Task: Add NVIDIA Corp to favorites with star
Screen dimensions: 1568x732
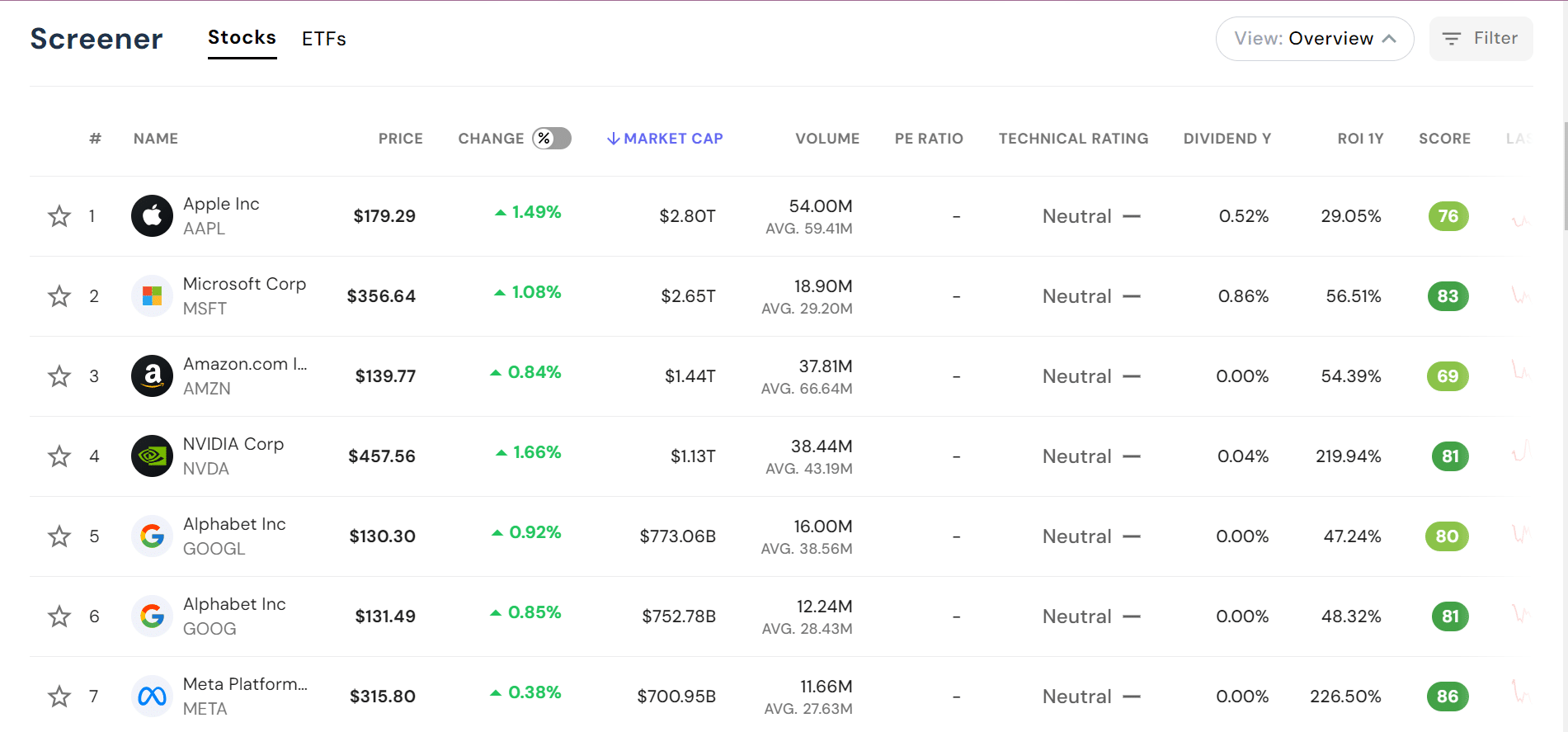Action: (59, 456)
